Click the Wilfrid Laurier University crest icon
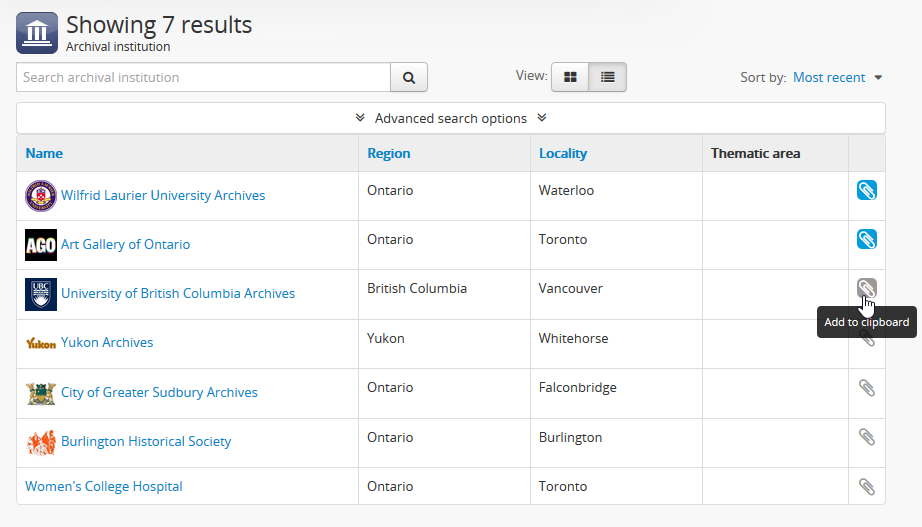This screenshot has height=527, width=922. click(41, 196)
